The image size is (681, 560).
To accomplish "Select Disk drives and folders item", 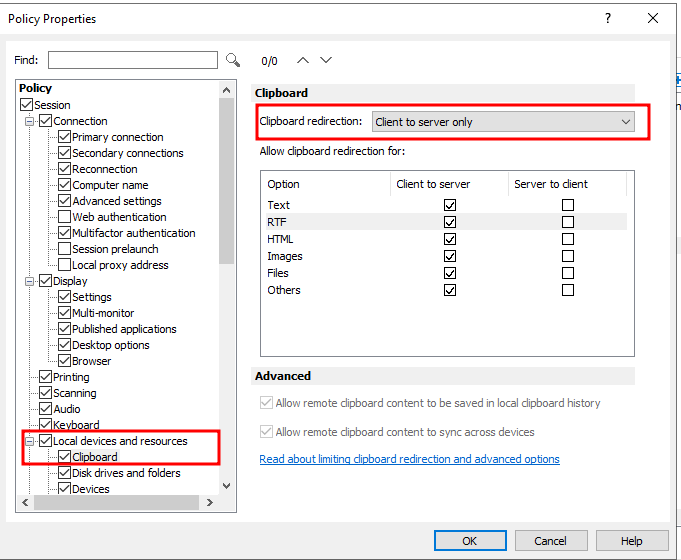I will click(x=127, y=473).
